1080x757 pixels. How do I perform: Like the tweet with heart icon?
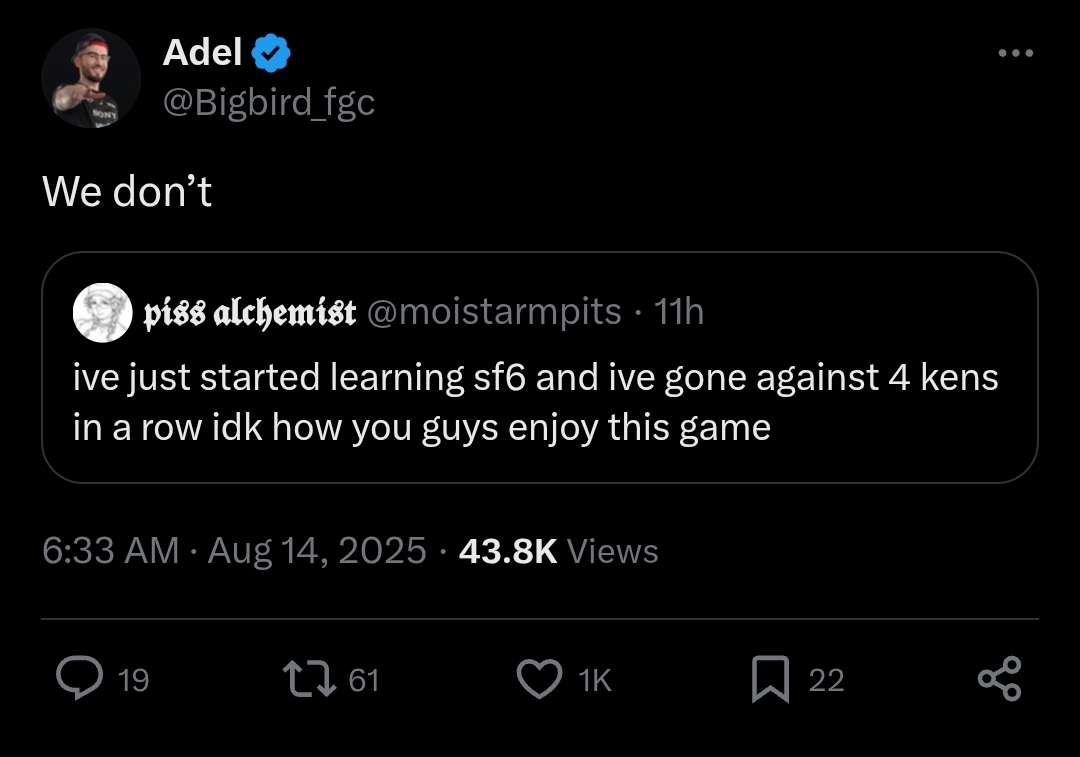tap(539, 679)
